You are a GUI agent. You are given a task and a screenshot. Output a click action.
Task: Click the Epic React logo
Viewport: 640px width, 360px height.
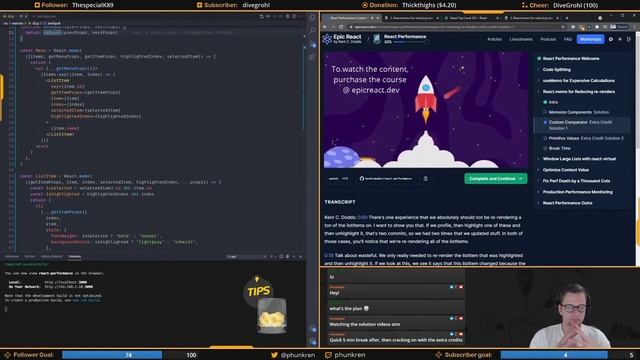[x=342, y=39]
